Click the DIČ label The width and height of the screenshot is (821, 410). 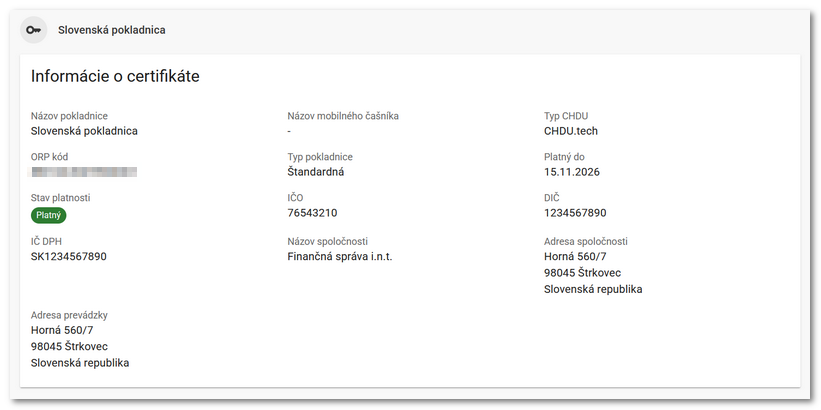pyautogui.click(x=552, y=197)
